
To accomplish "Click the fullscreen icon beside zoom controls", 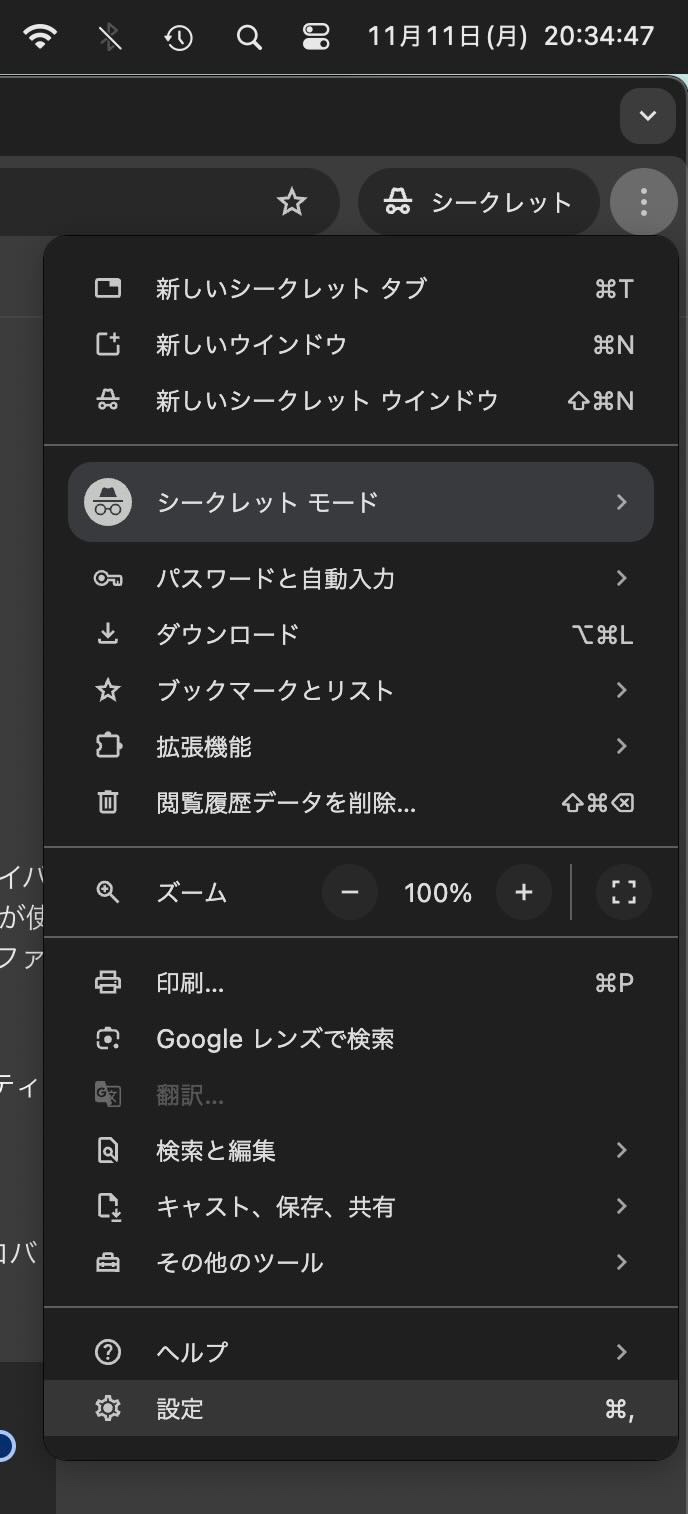I will click(623, 892).
